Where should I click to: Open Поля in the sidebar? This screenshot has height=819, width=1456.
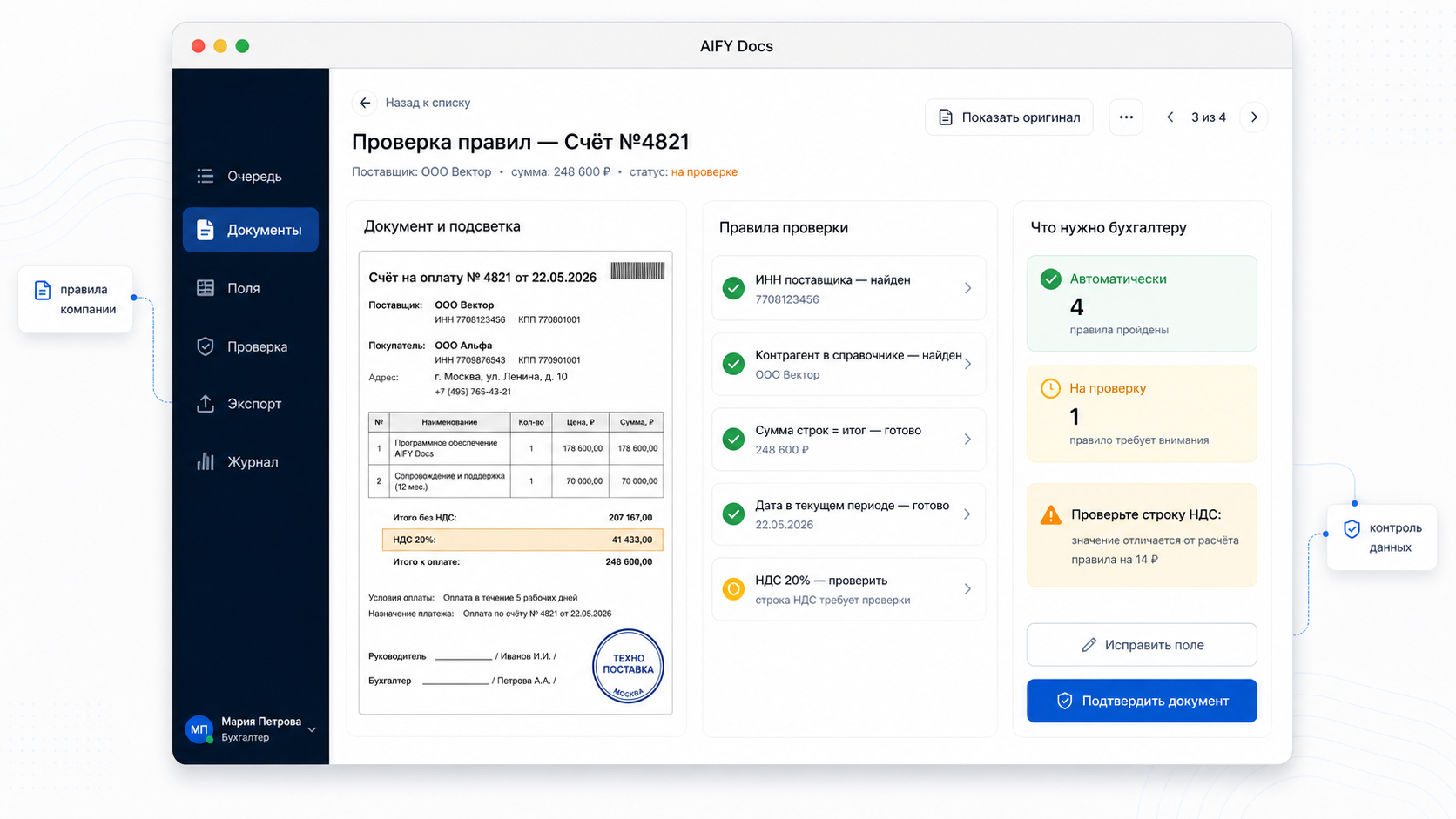(251, 288)
